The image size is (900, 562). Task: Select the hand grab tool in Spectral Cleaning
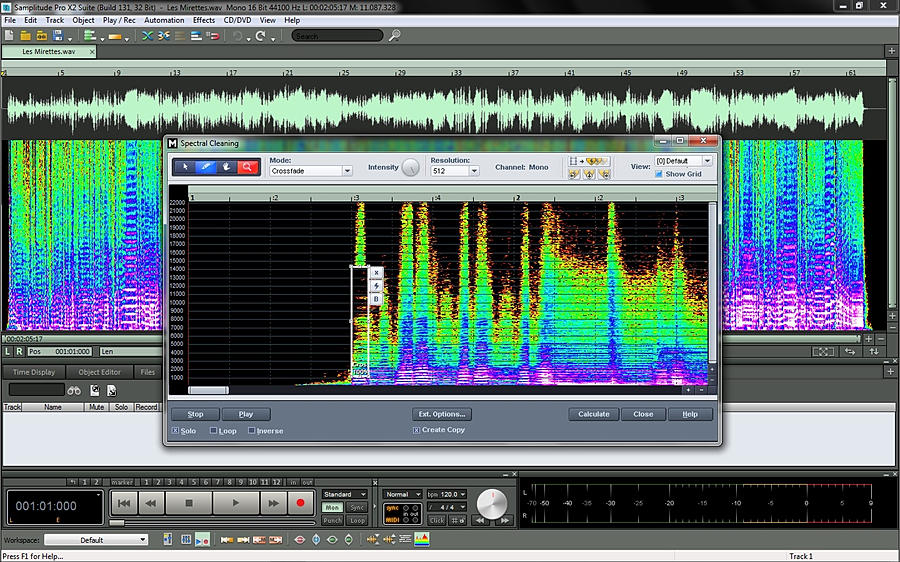click(x=227, y=167)
